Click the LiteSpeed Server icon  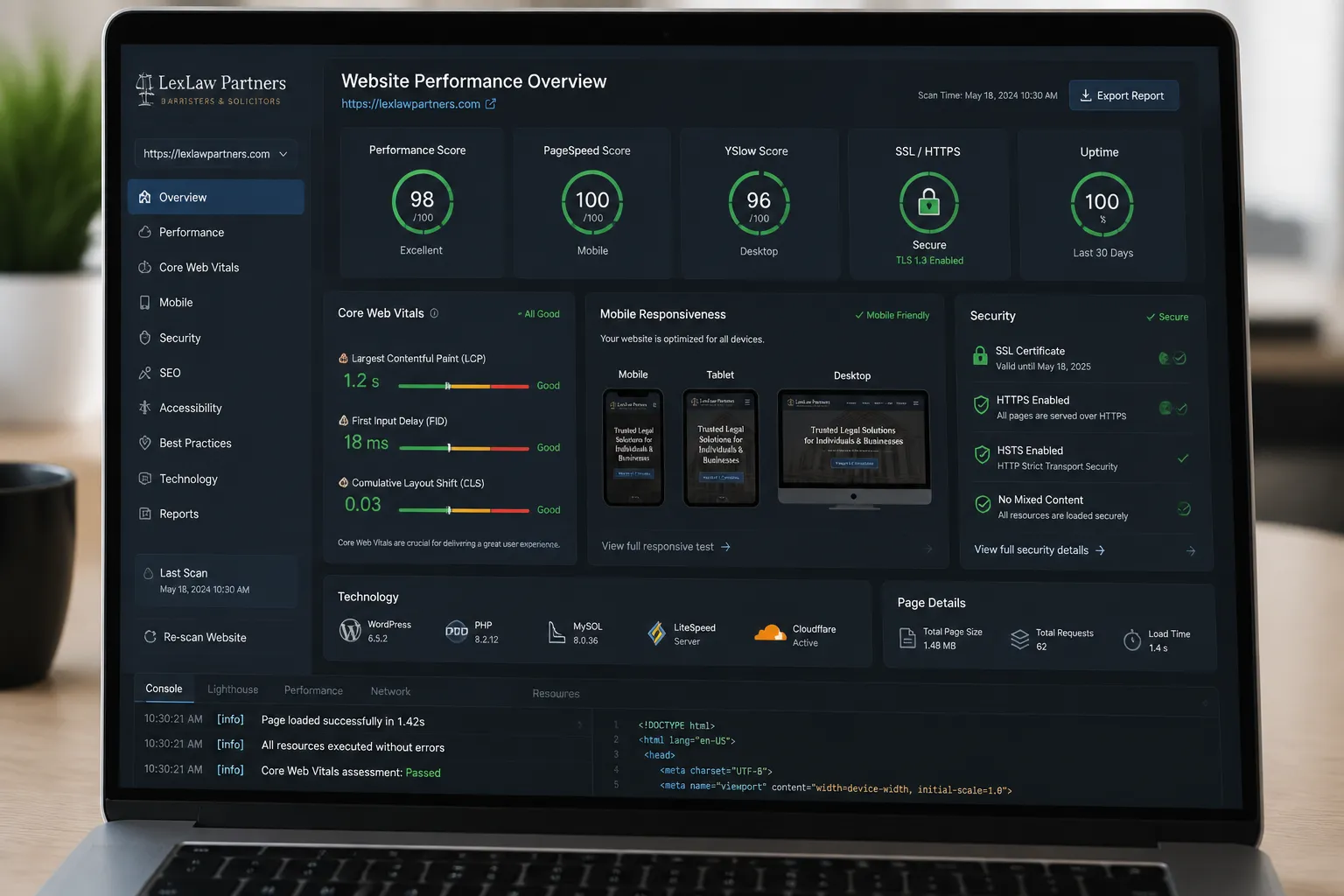click(656, 633)
